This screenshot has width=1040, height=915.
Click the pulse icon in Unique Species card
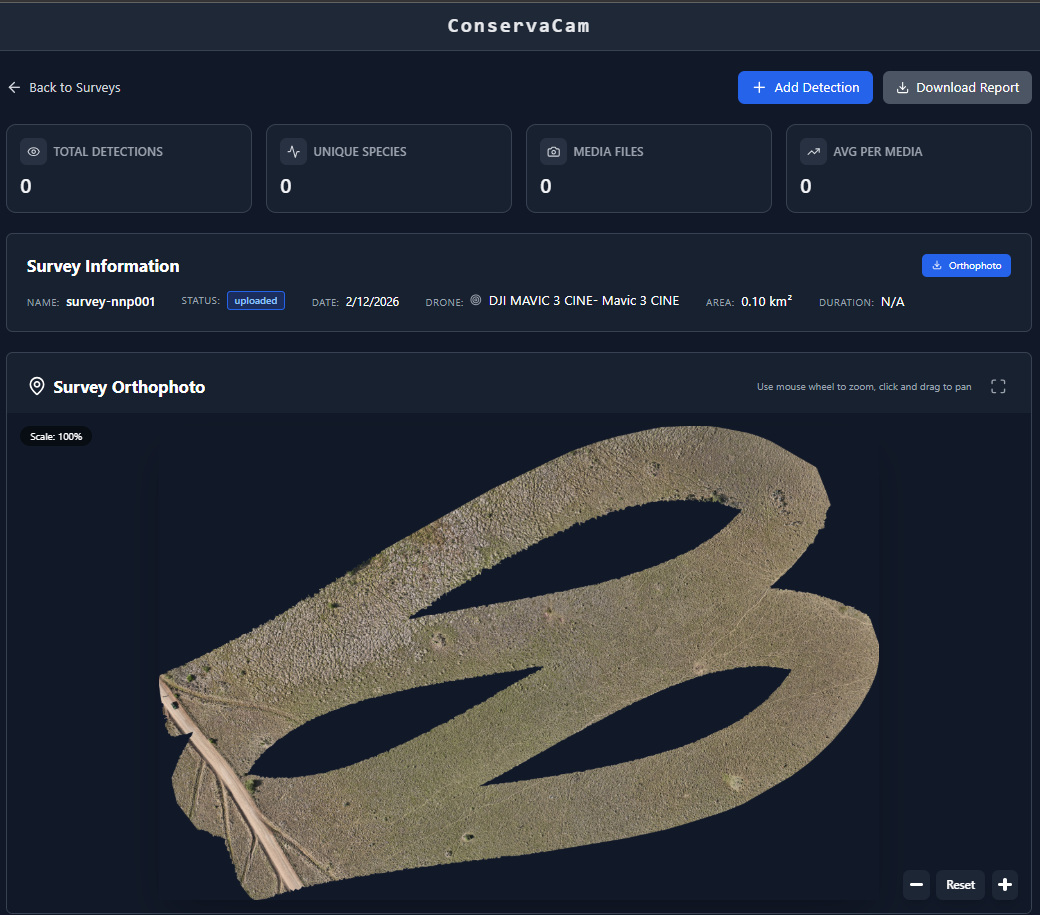[x=294, y=152]
